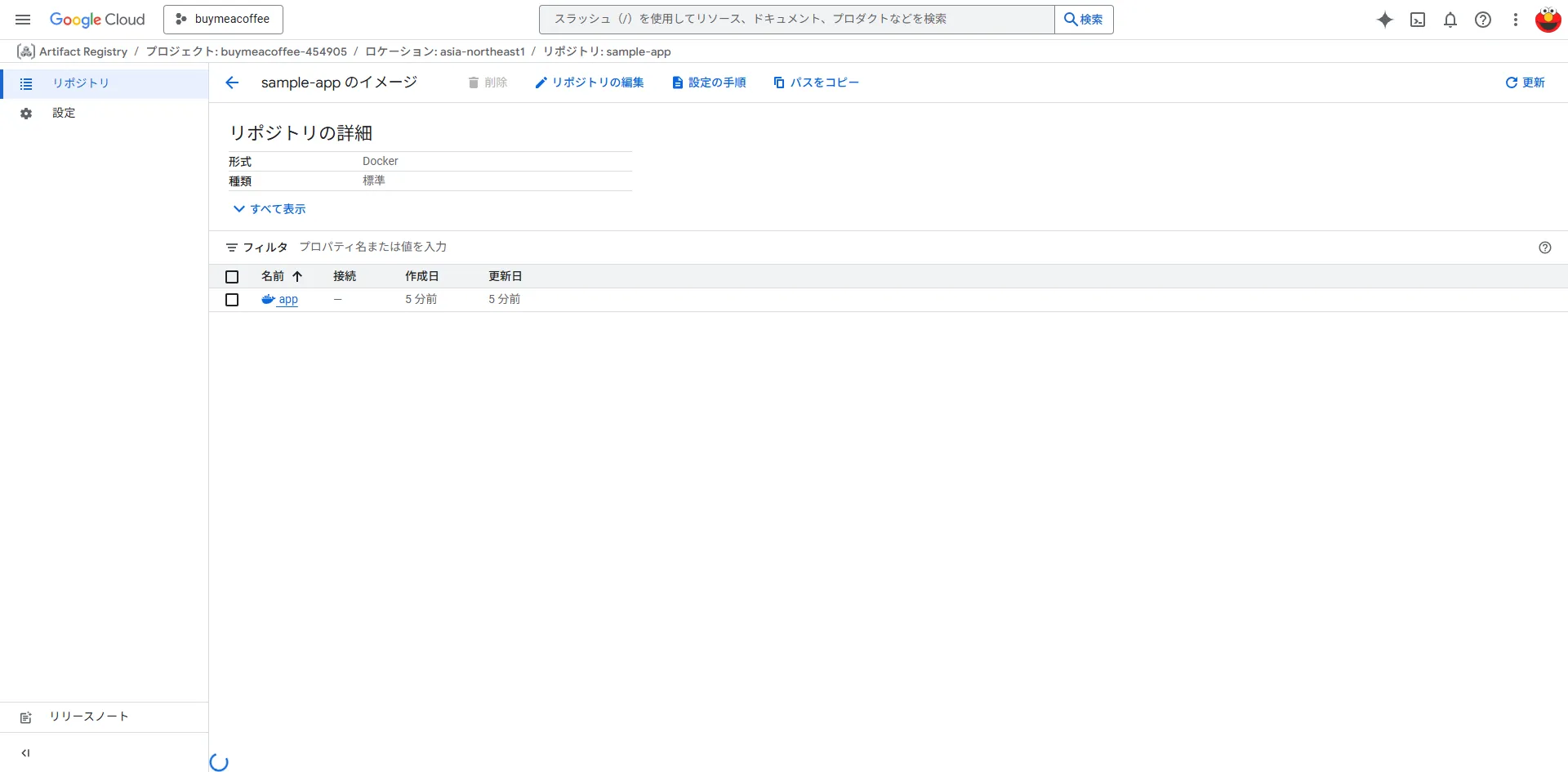
Task: Activate Cloud Shell terminal
Action: pyautogui.click(x=1418, y=20)
